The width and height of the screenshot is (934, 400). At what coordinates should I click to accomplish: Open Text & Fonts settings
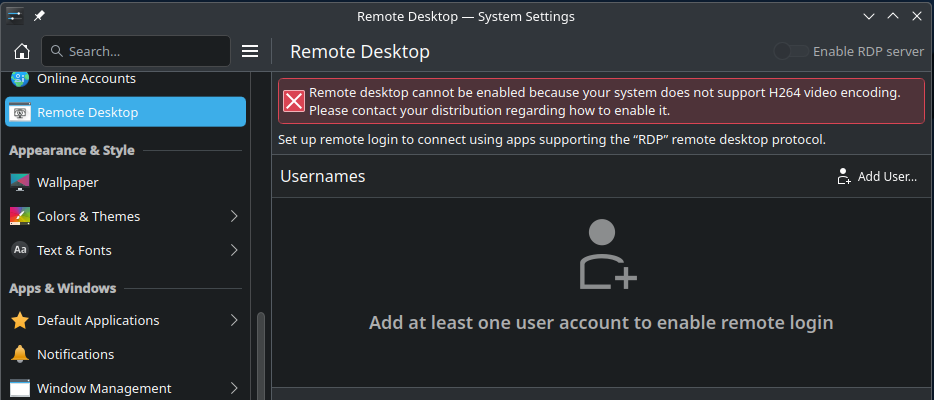[126, 250]
